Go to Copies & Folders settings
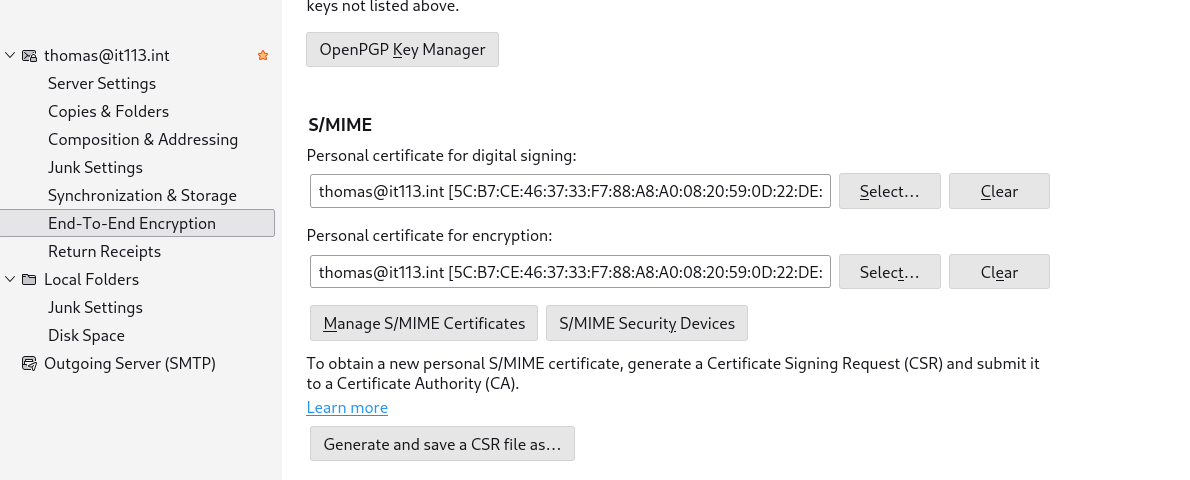 [x=108, y=112]
